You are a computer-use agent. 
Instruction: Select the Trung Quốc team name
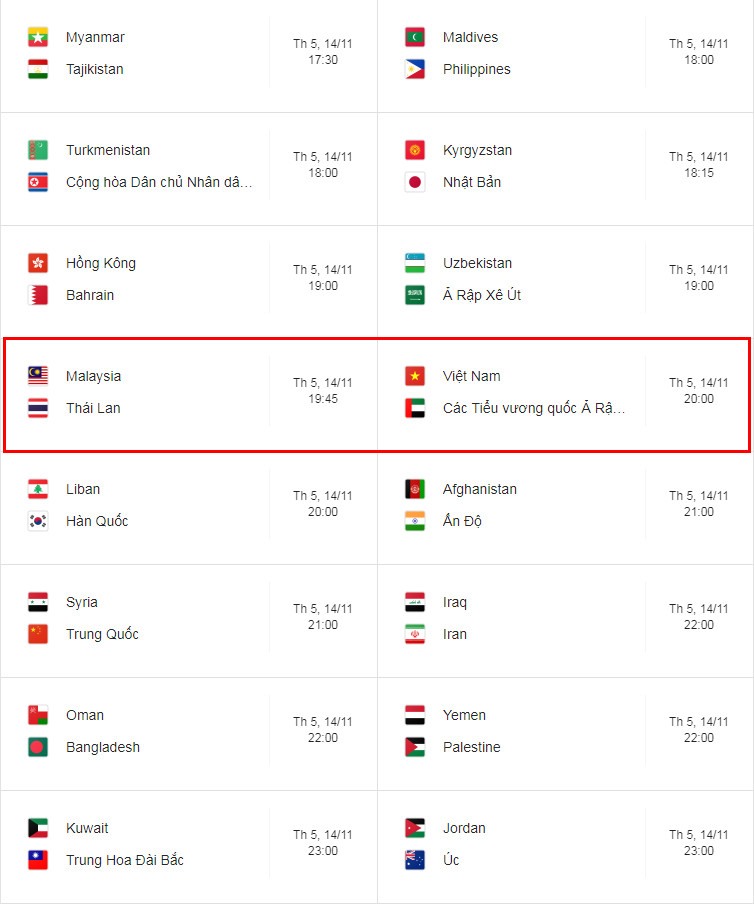[x=103, y=634]
